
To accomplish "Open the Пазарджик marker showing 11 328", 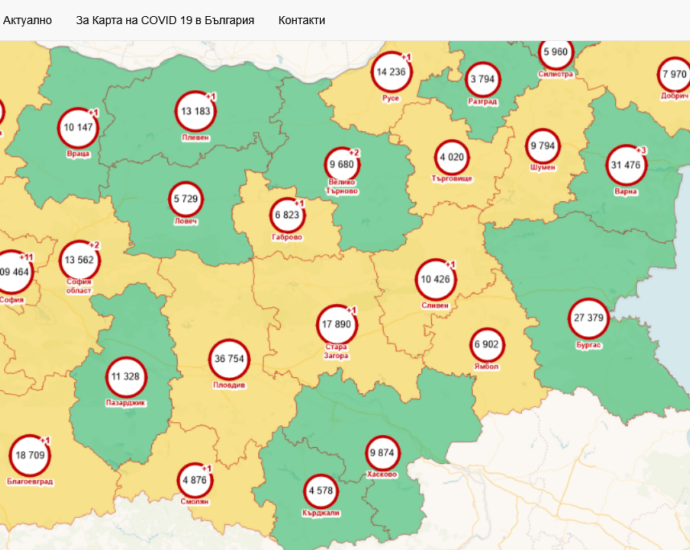I will pyautogui.click(x=125, y=377).
